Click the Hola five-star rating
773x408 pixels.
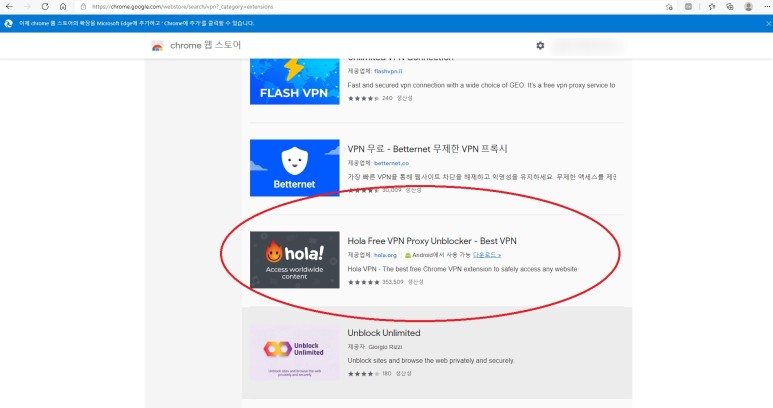[363, 282]
